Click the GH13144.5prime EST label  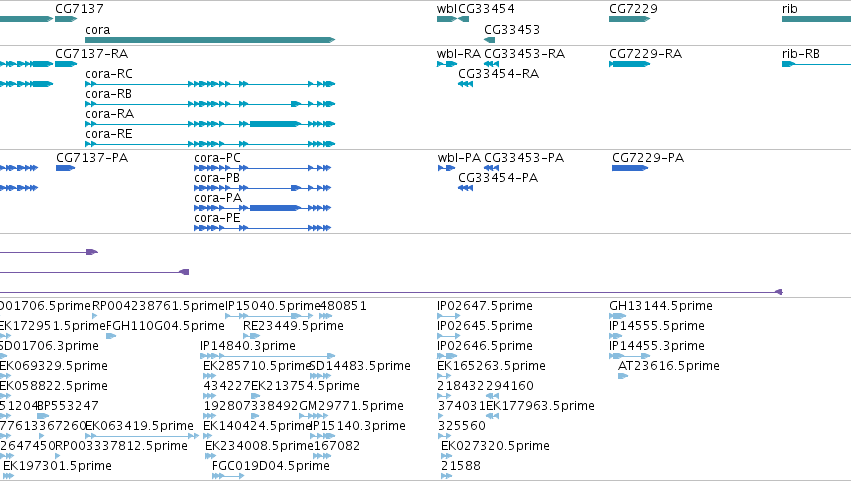click(x=661, y=306)
